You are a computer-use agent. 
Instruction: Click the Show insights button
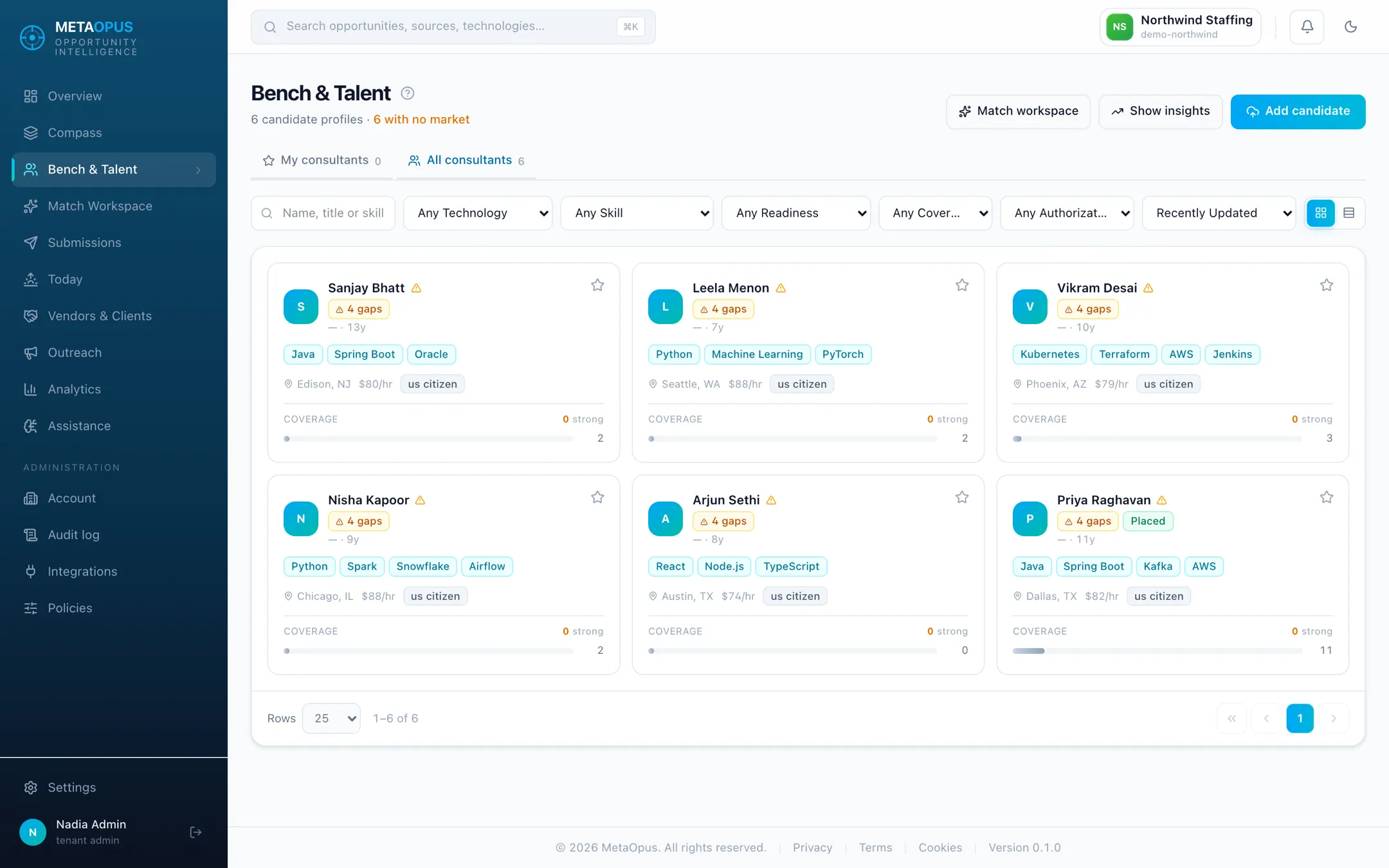(1161, 112)
